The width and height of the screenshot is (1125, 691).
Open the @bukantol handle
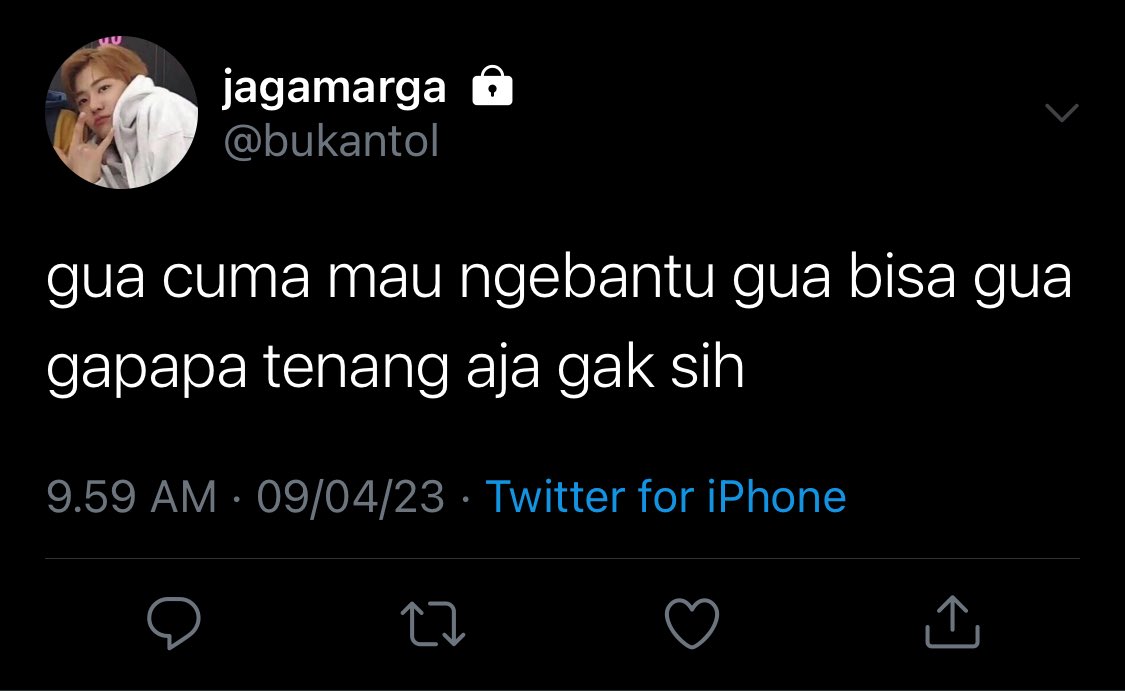[x=331, y=141]
